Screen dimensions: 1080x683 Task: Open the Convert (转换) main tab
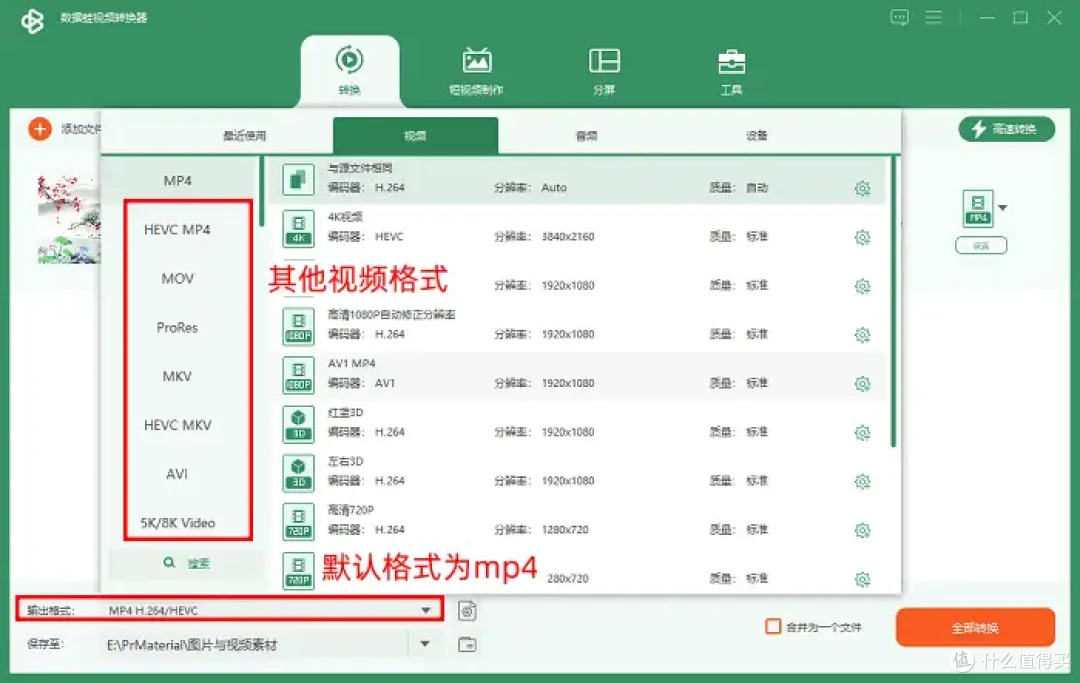coord(350,71)
